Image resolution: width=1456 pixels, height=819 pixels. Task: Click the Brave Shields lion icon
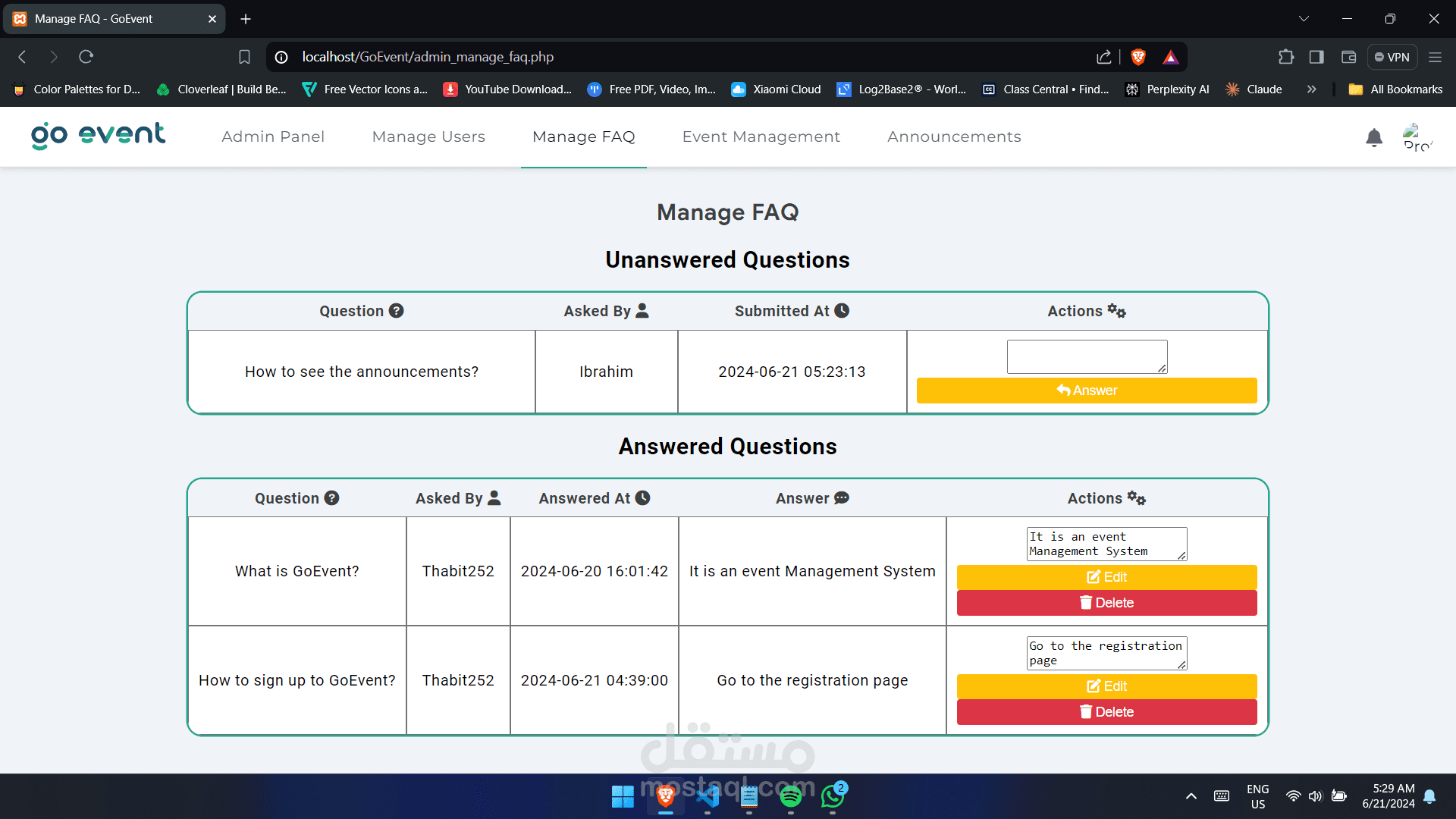pos(1137,57)
